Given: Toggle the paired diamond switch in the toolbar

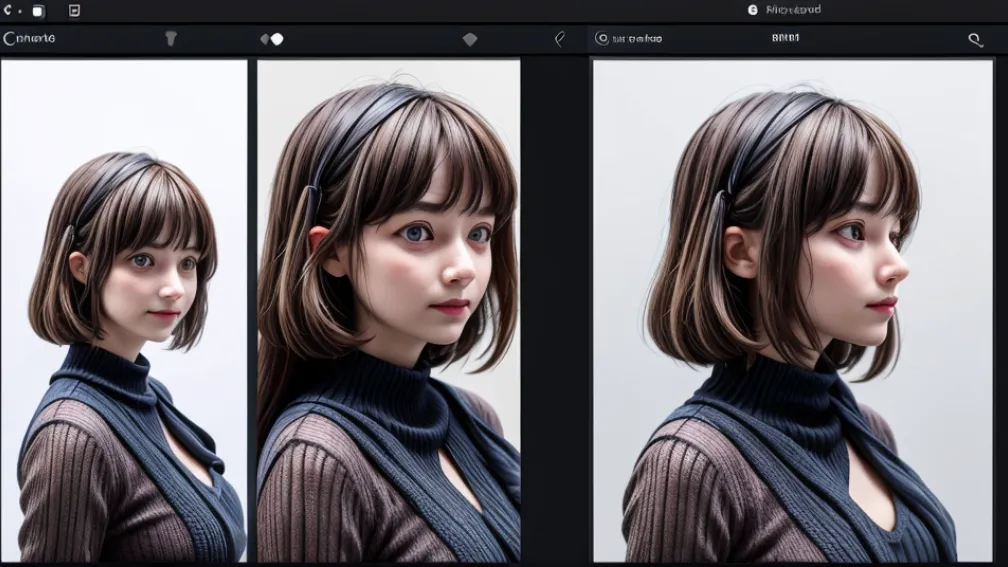Looking at the screenshot, I should pos(272,39).
